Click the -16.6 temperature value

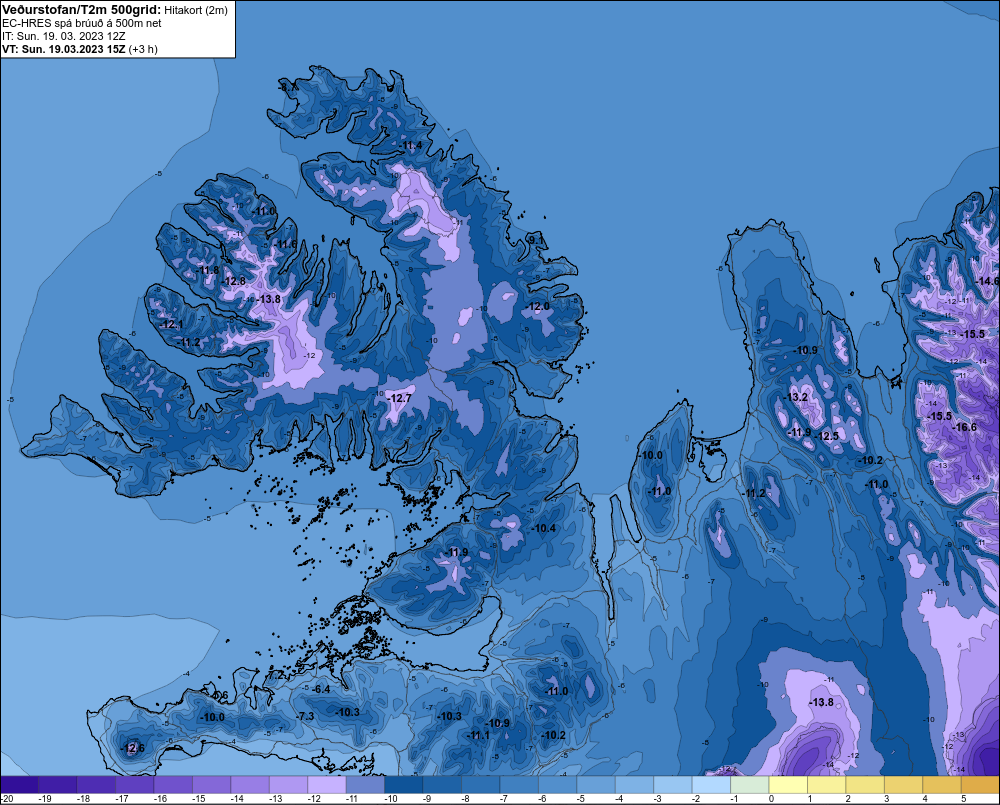(965, 427)
